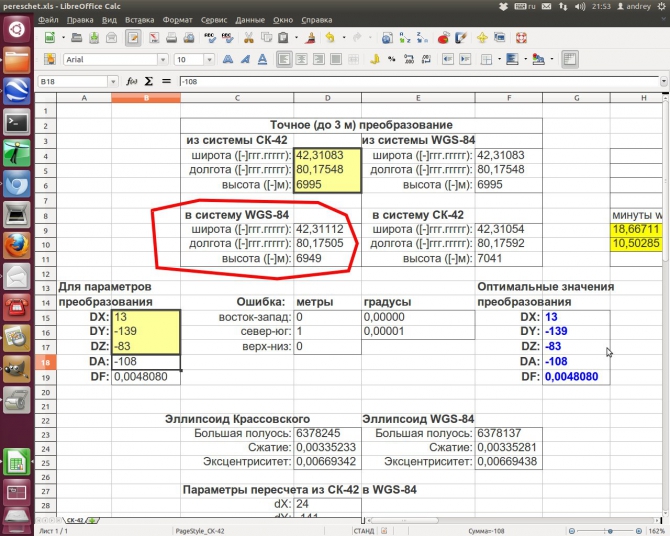
Task: Click column D header
Action: (x=327, y=98)
